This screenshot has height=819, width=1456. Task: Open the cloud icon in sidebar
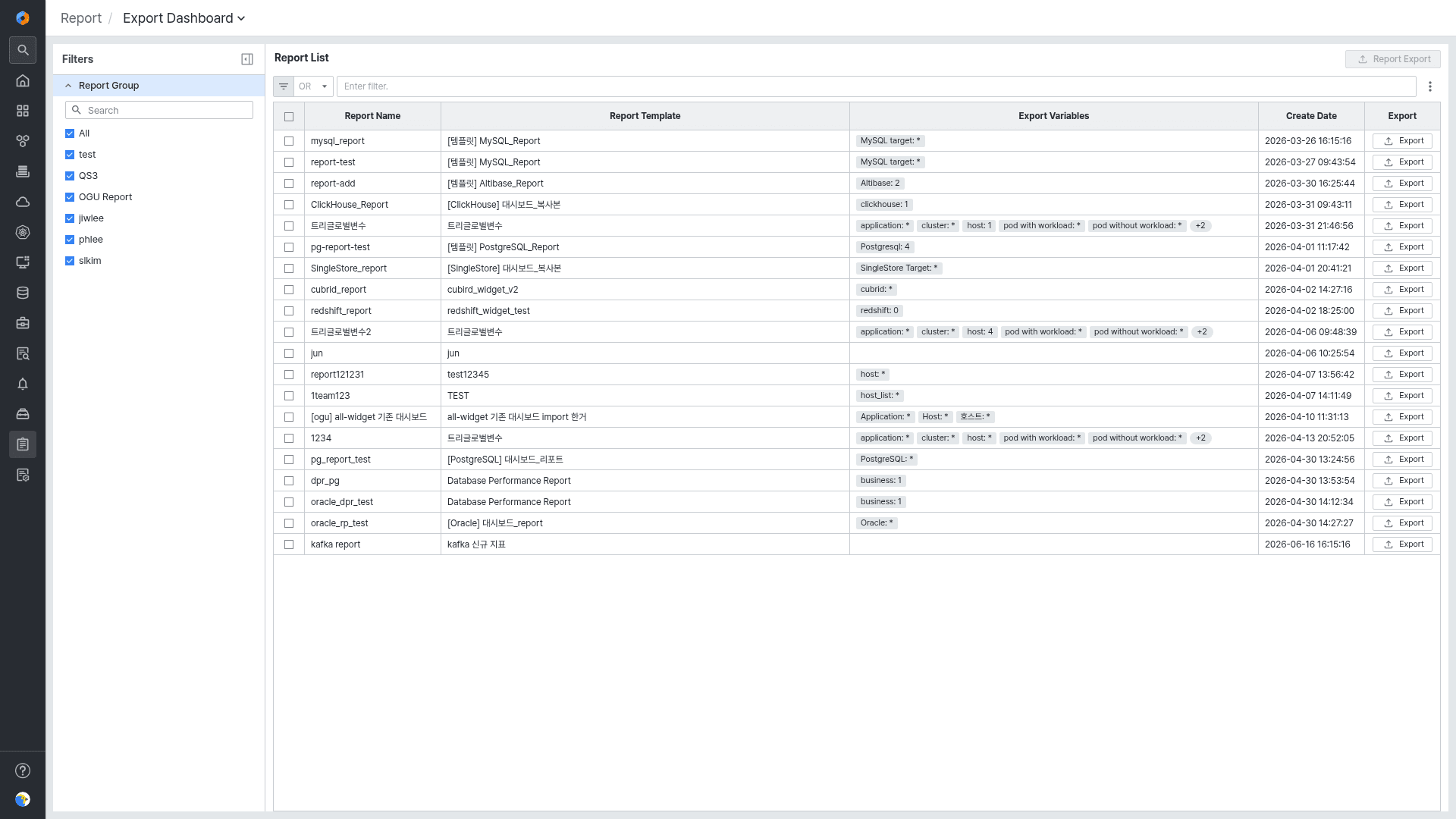[x=23, y=202]
